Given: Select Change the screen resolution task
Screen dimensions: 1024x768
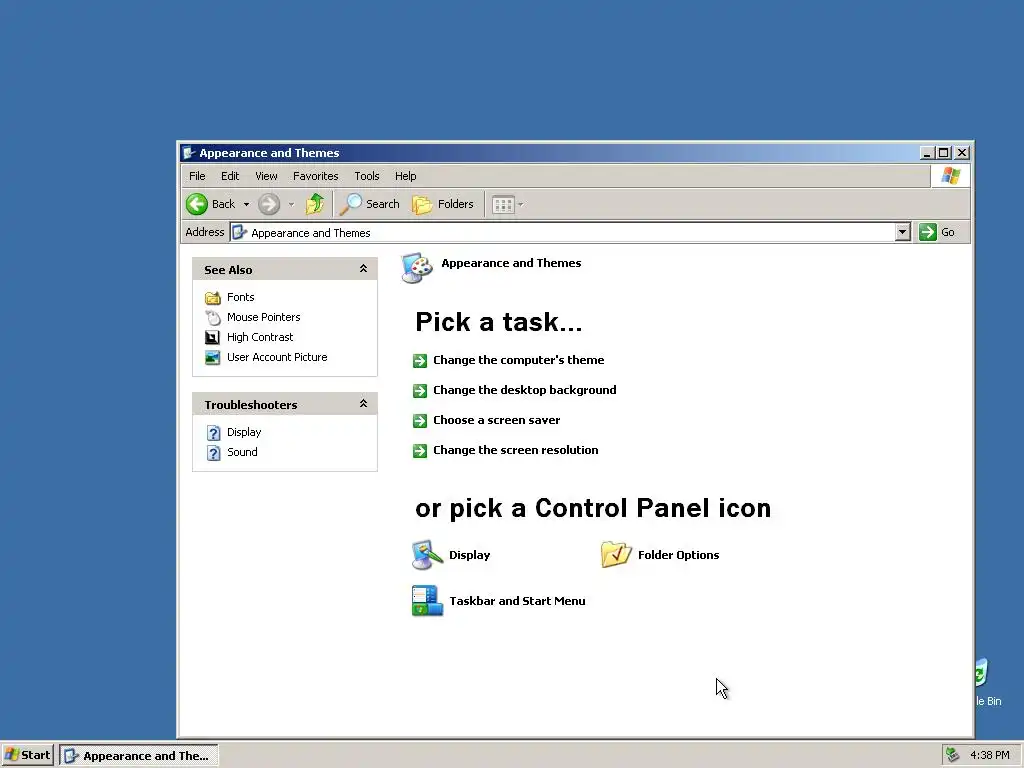Looking at the screenshot, I should tap(515, 450).
